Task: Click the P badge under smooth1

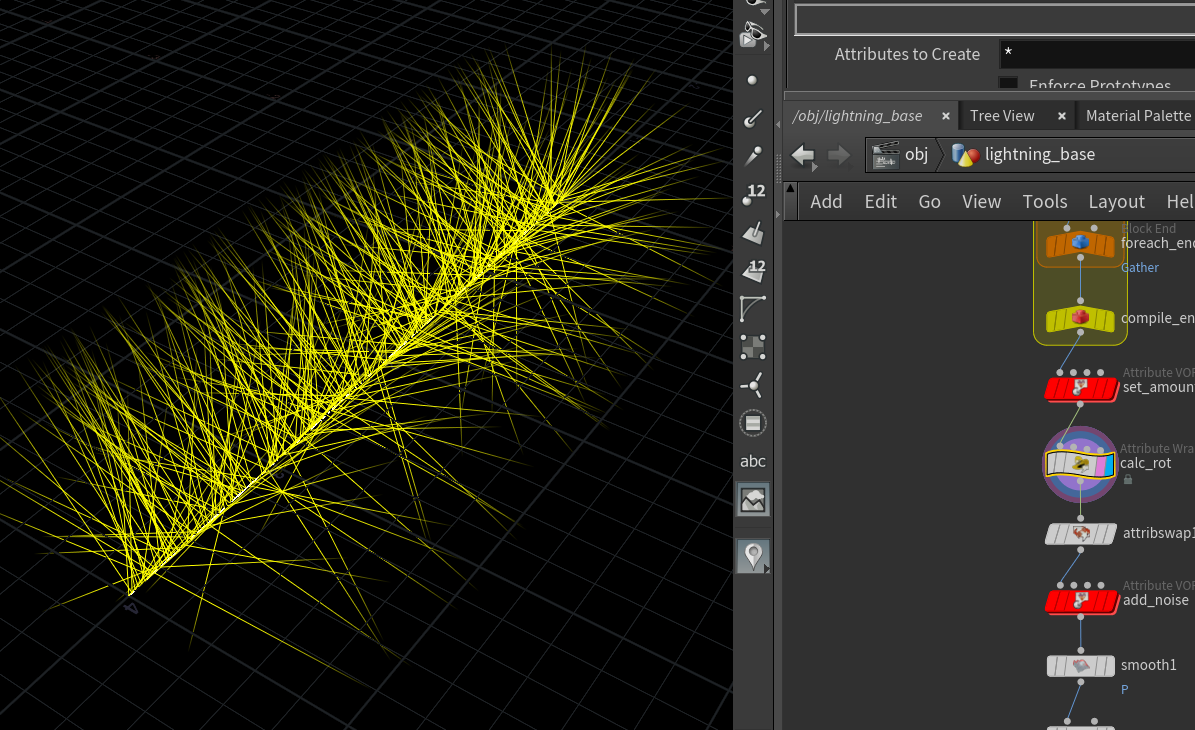Action: (x=1125, y=690)
